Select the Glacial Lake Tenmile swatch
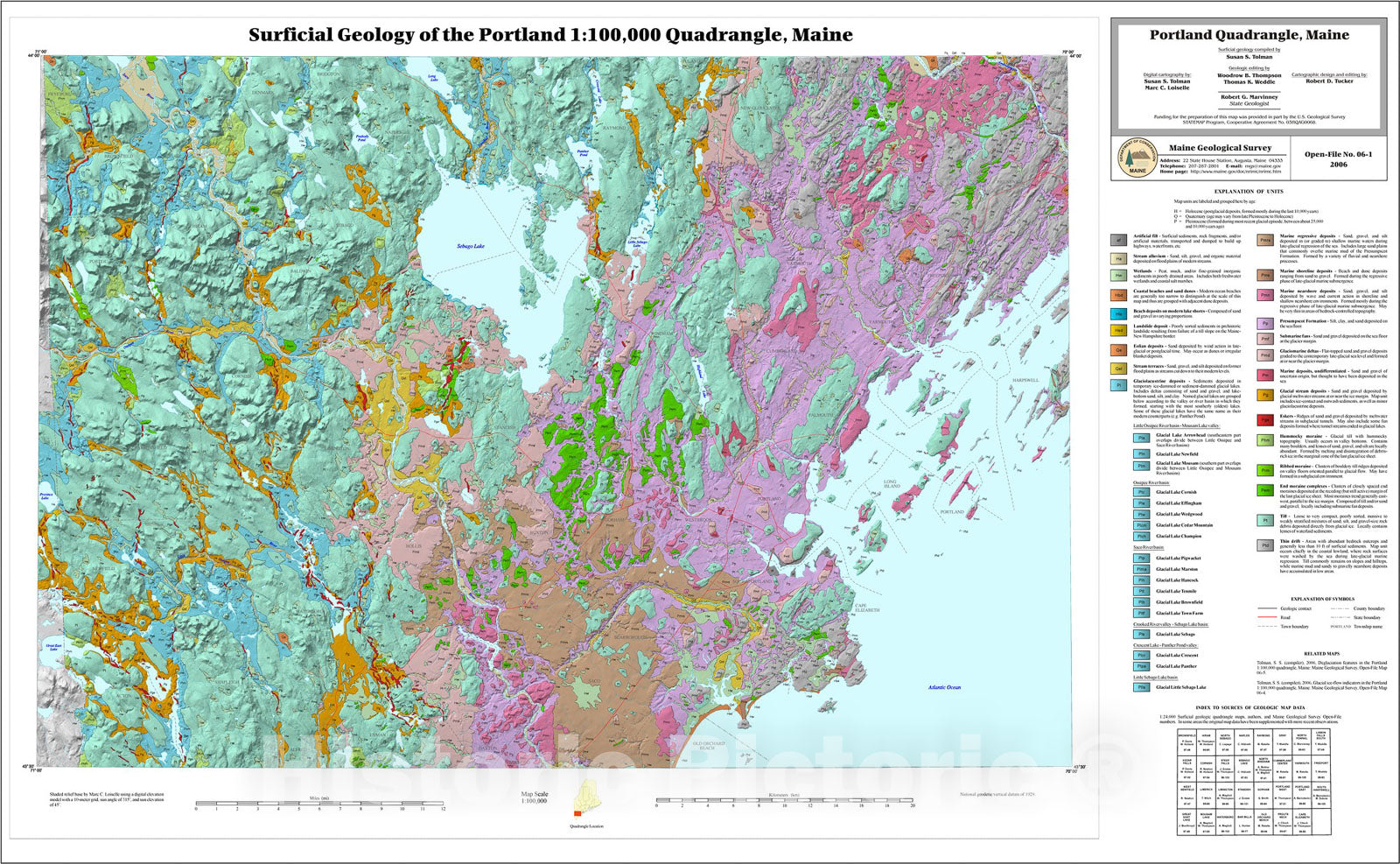1400x864 pixels. (1142, 591)
